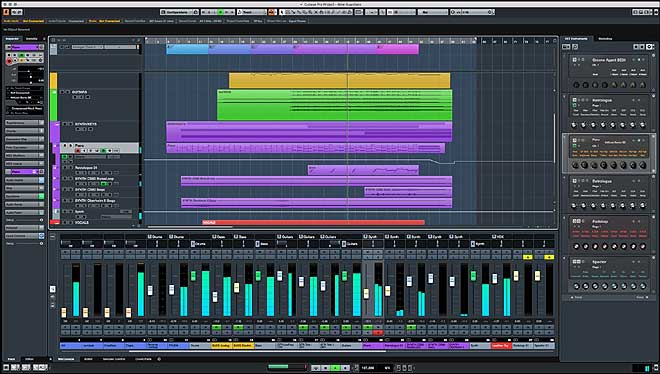The height and width of the screenshot is (374, 660).
Task: Open the Synth output routing dropdown in mixer
Action: tap(372, 237)
